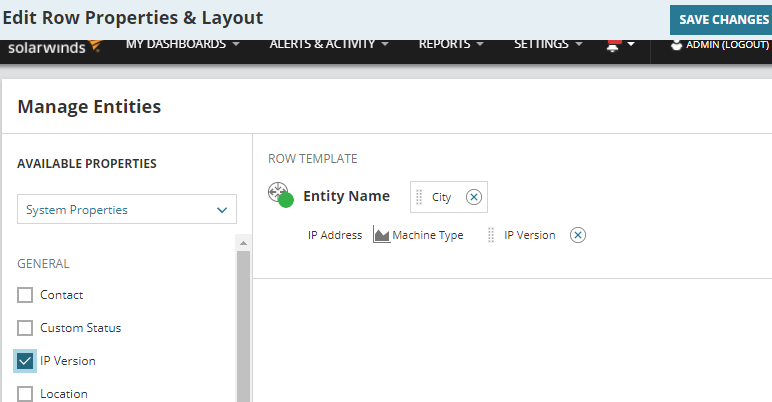
Task: Uncheck the IP Version checkbox
Action: (x=25, y=361)
